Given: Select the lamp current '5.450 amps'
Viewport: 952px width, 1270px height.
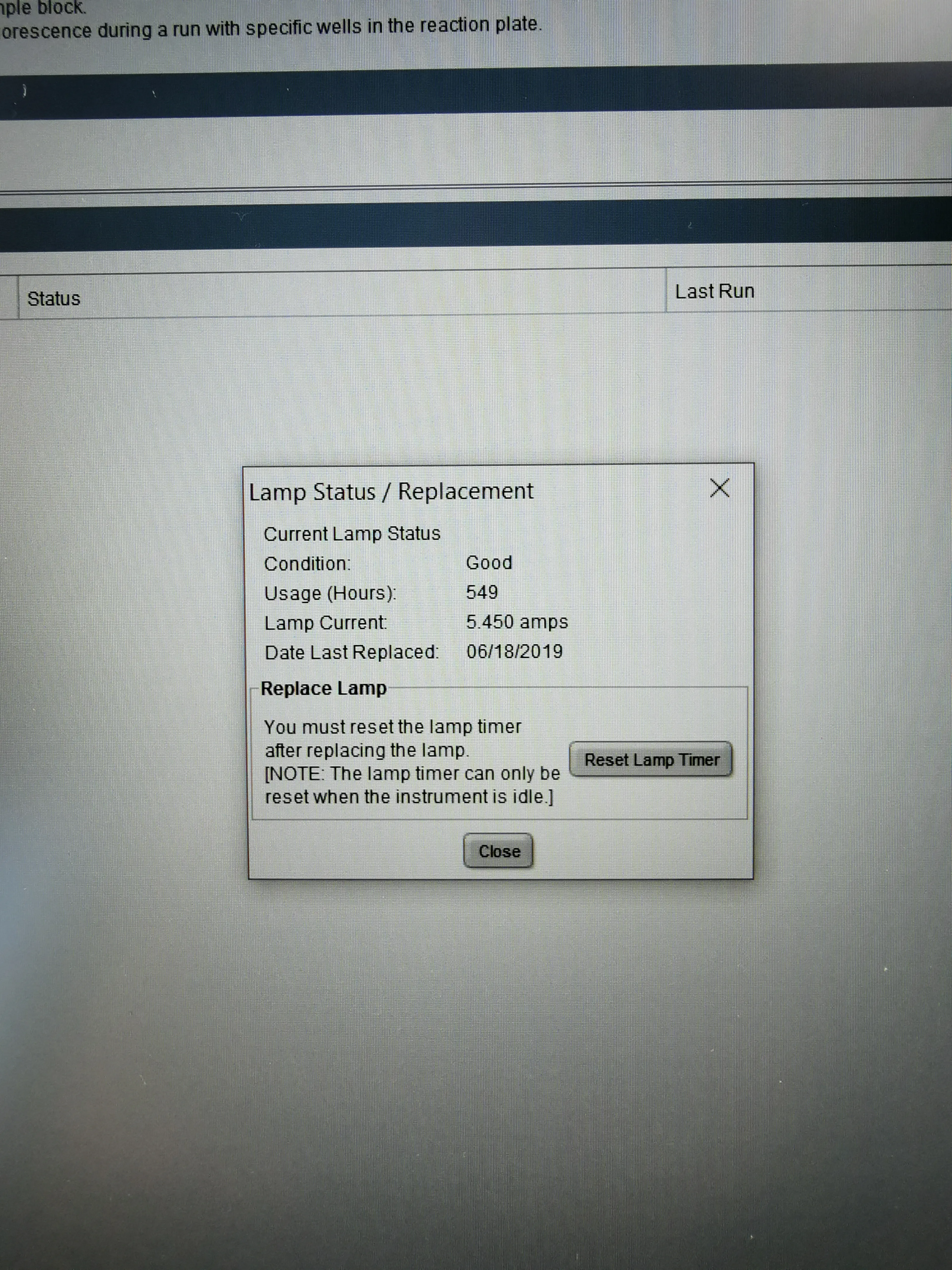Looking at the screenshot, I should click(516, 622).
